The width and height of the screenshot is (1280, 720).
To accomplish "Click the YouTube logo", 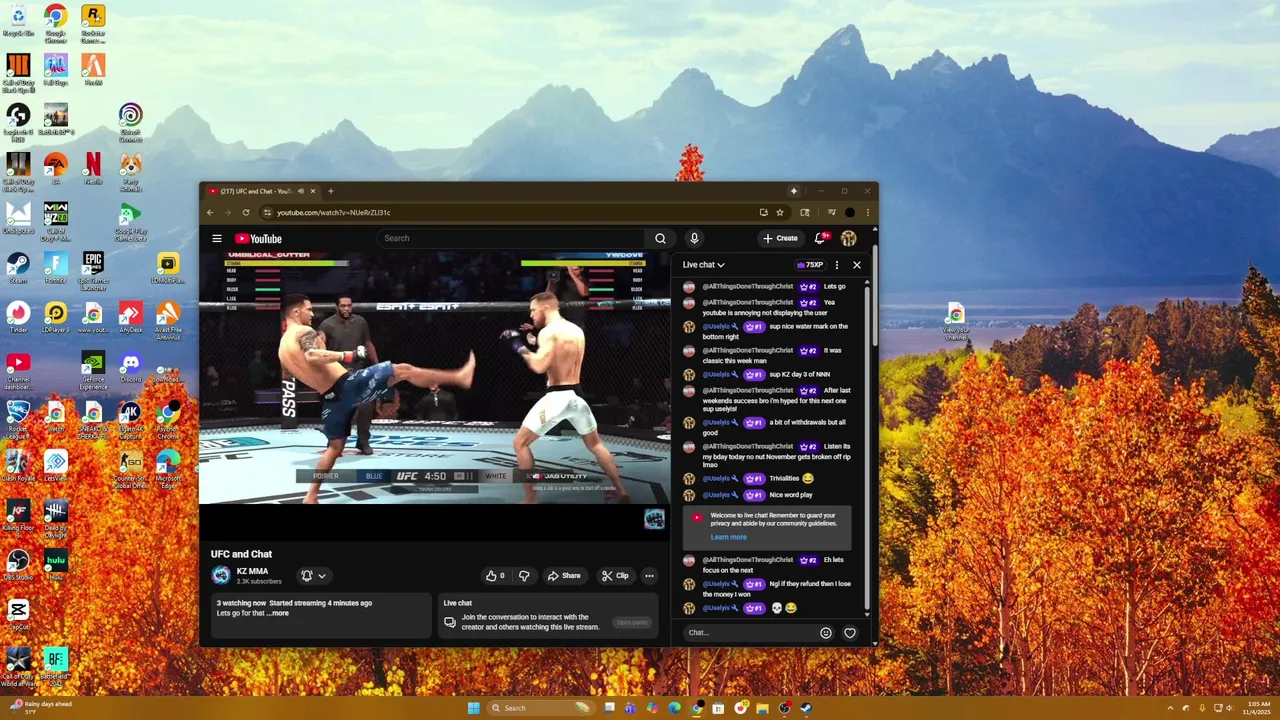I will 259,238.
